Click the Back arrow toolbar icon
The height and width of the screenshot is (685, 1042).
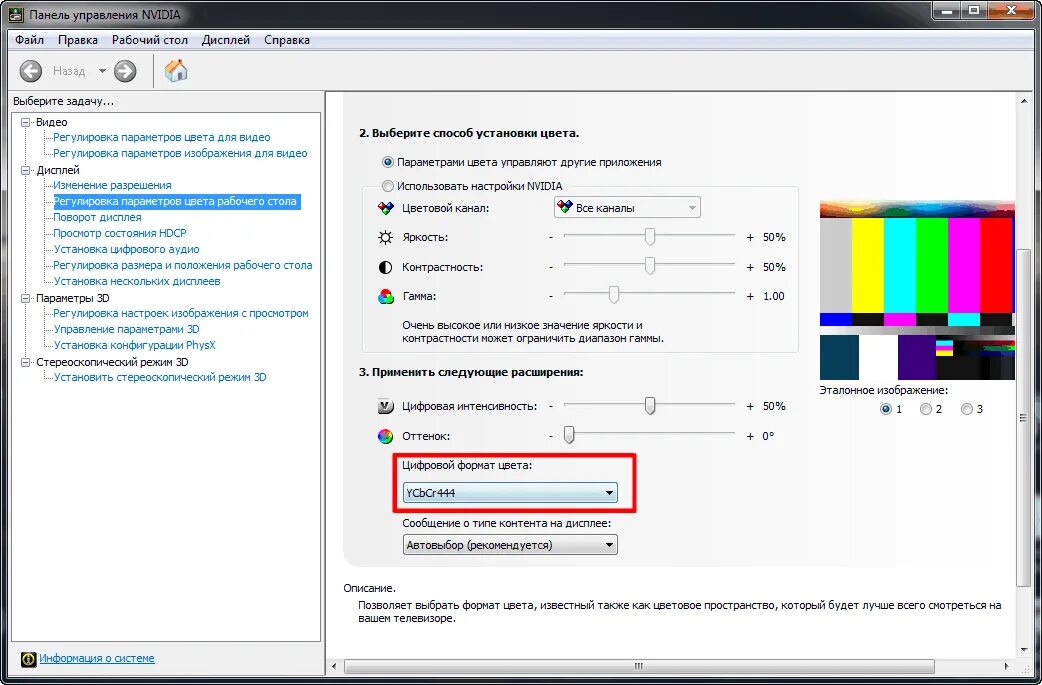pos(31,71)
